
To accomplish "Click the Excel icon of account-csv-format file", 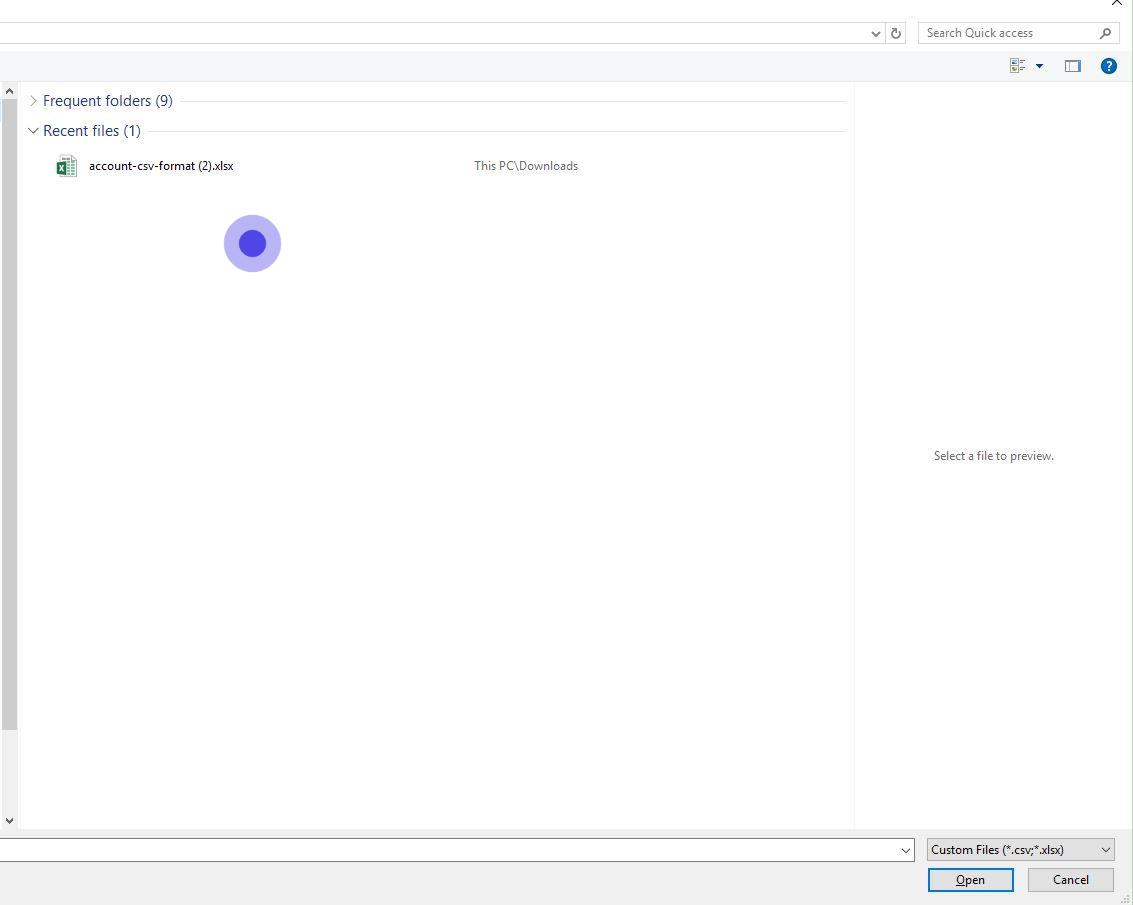I will (x=66, y=166).
